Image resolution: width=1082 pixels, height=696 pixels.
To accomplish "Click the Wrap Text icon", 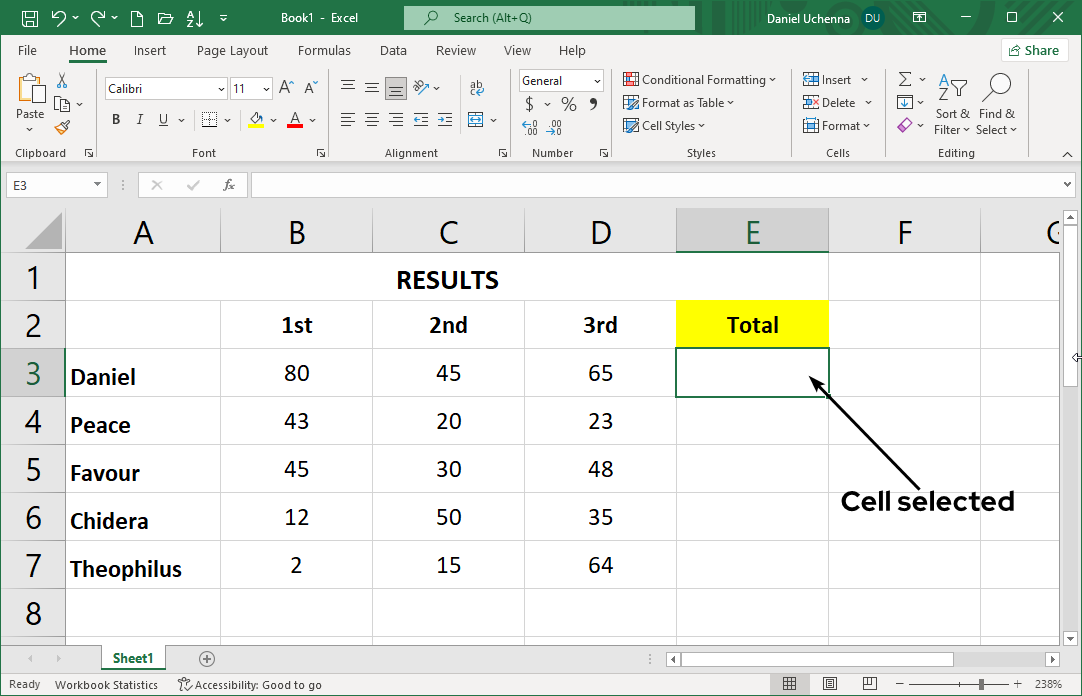I will pos(477,86).
